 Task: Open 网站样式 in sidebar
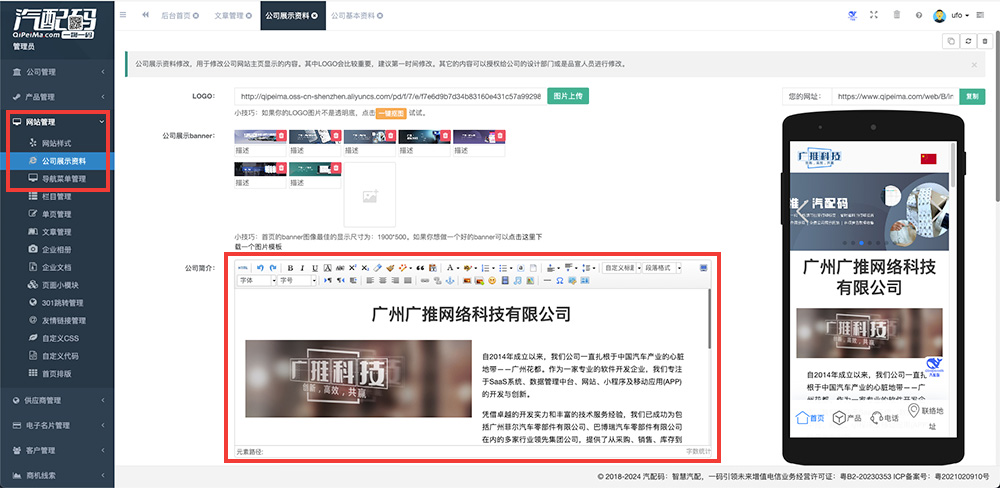55,143
